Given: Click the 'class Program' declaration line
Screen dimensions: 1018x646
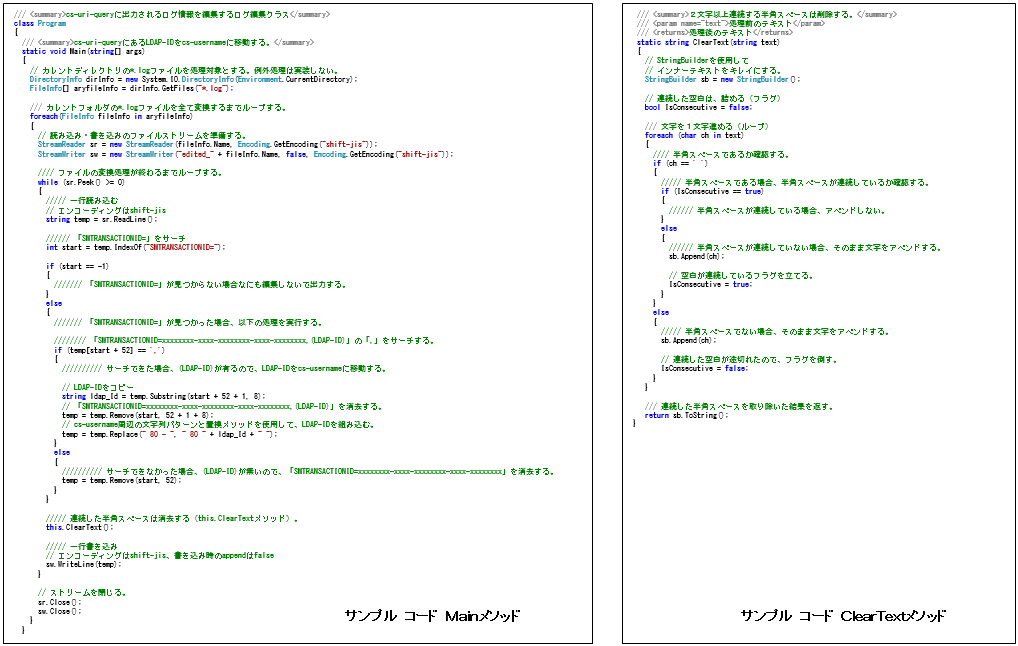Looking at the screenshot, I should [40, 23].
